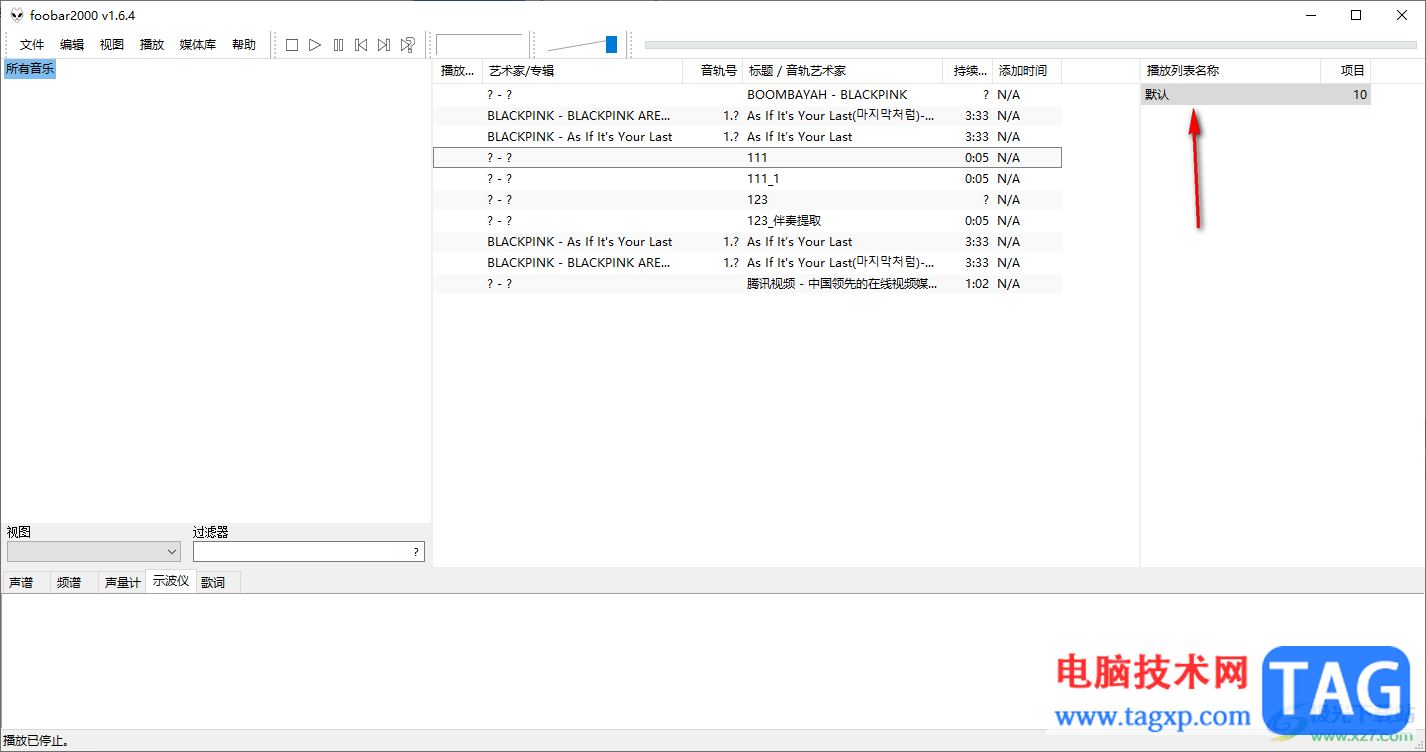Sort by 标题 / 音轨艺术家 column header
The height and width of the screenshot is (752, 1426).
pyautogui.click(x=843, y=71)
